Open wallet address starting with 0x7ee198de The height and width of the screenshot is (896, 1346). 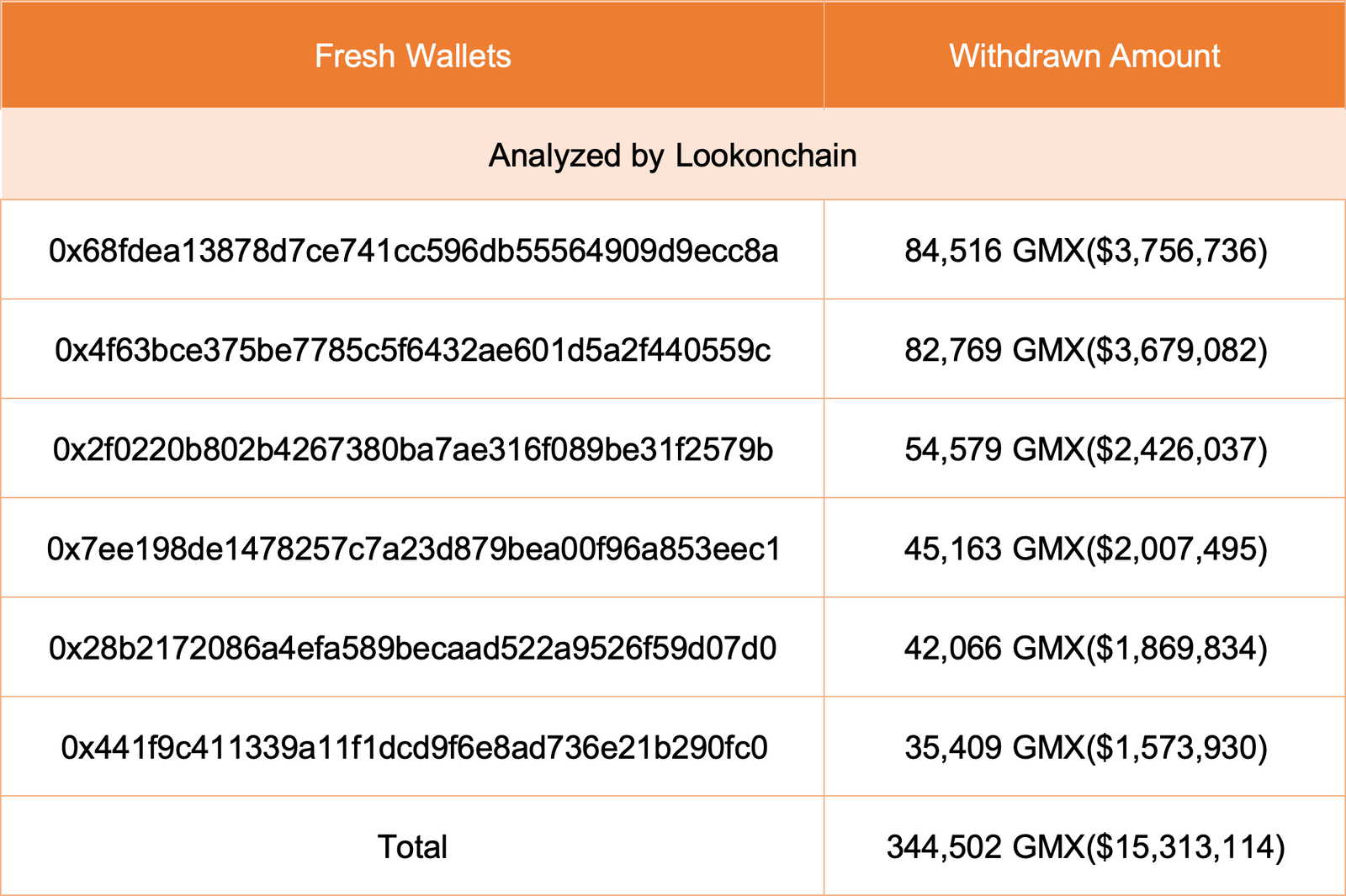[x=413, y=549]
